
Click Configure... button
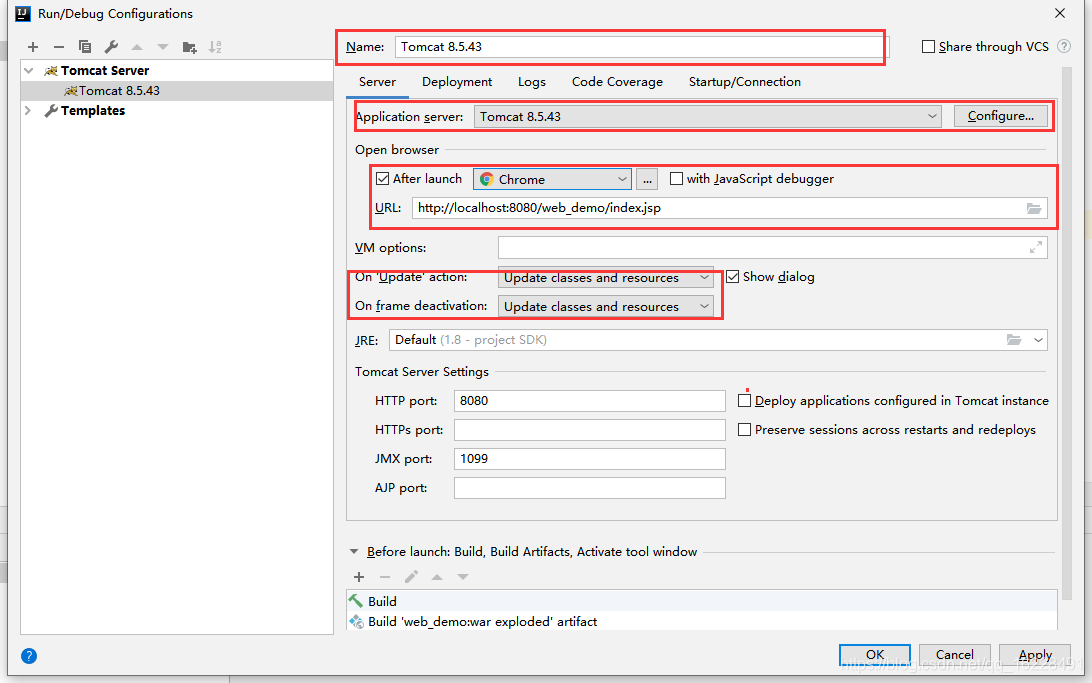pyautogui.click(x=1000, y=116)
